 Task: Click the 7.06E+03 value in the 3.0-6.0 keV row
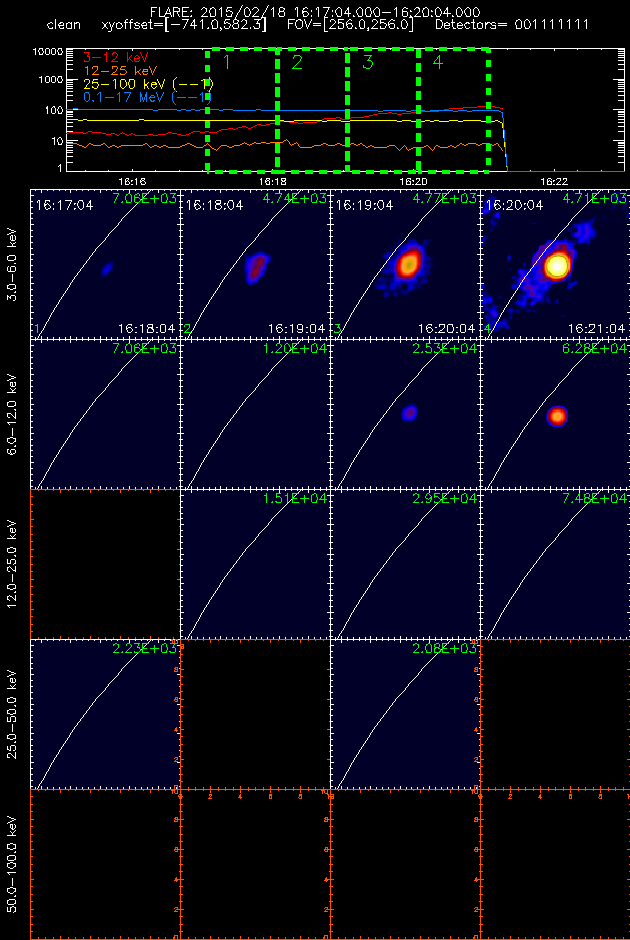coord(144,198)
